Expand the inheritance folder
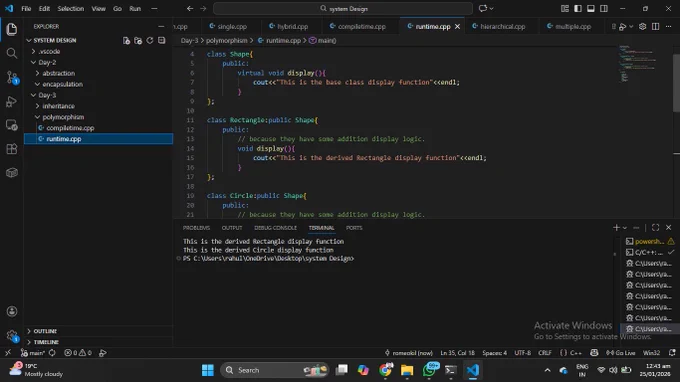 pos(98,106)
